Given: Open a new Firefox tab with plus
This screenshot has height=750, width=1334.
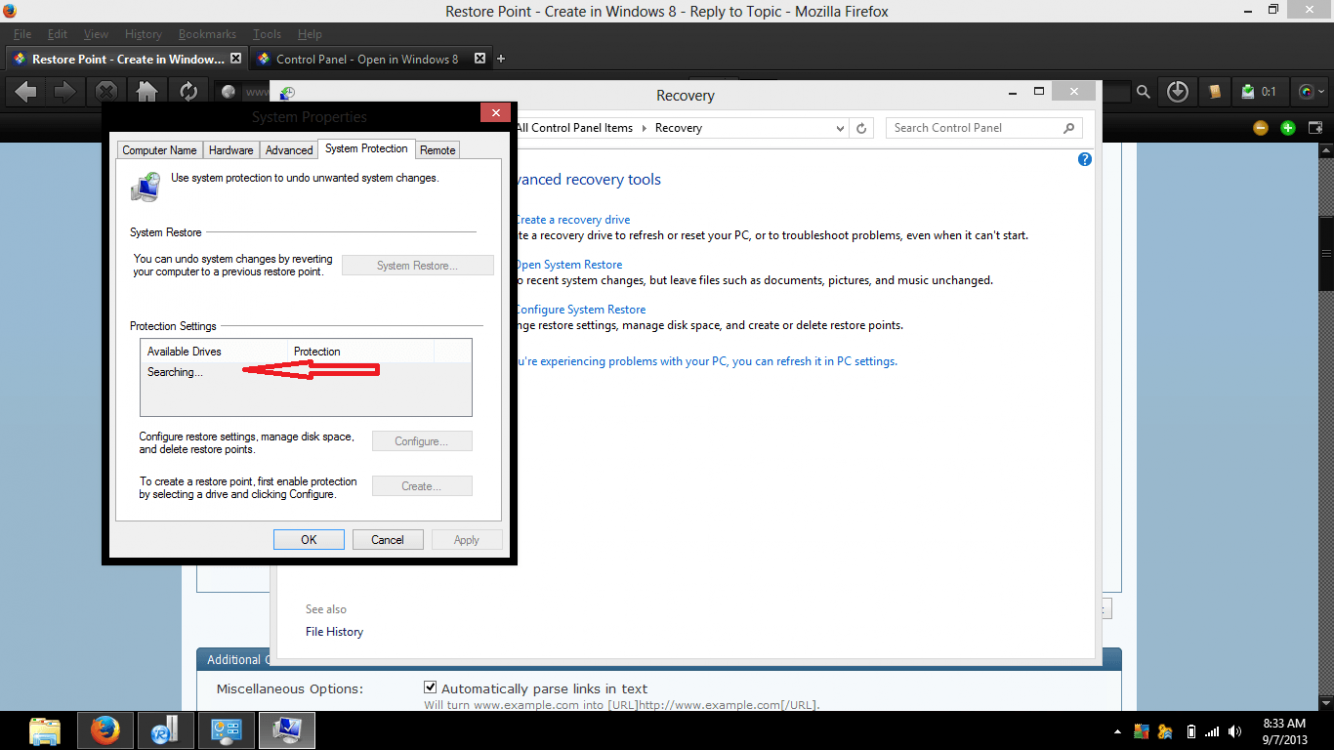Looking at the screenshot, I should tap(501, 59).
